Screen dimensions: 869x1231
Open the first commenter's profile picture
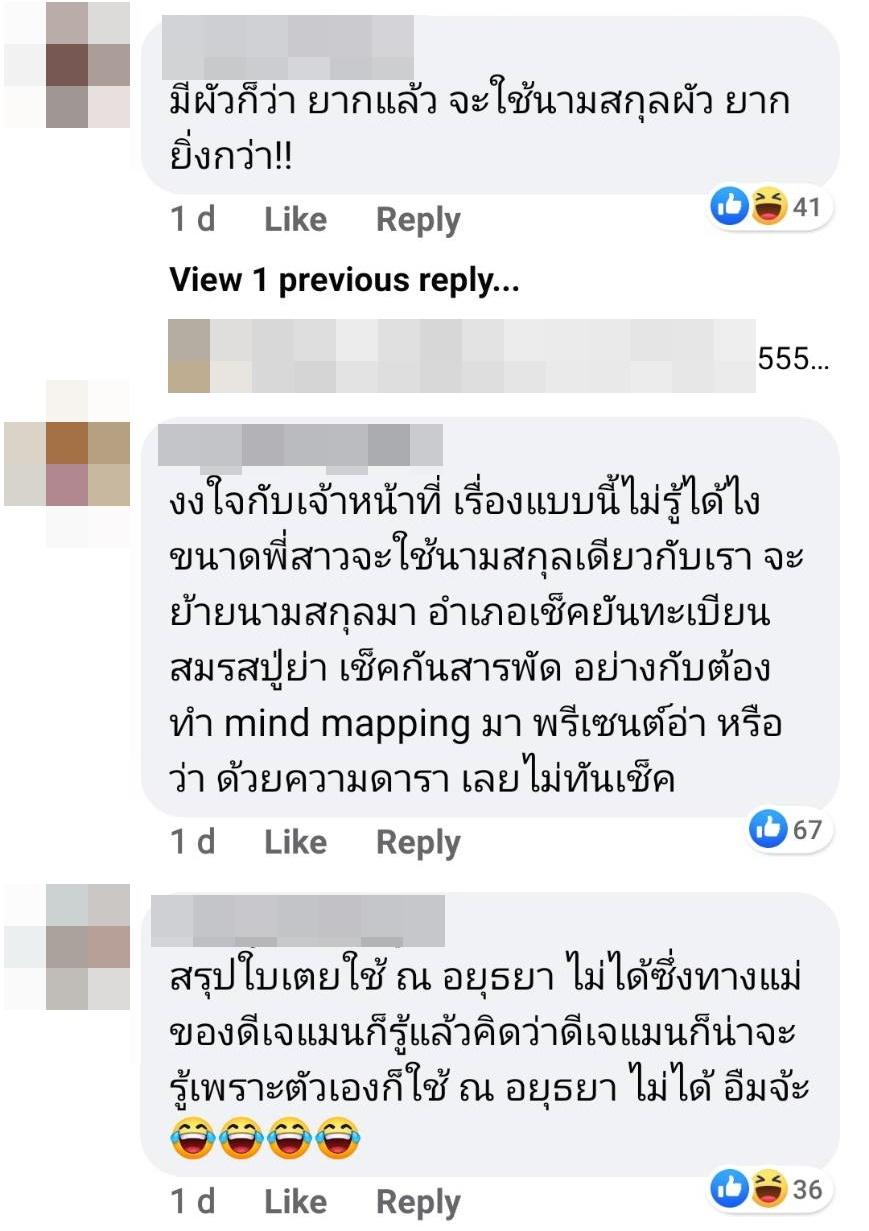[67, 64]
